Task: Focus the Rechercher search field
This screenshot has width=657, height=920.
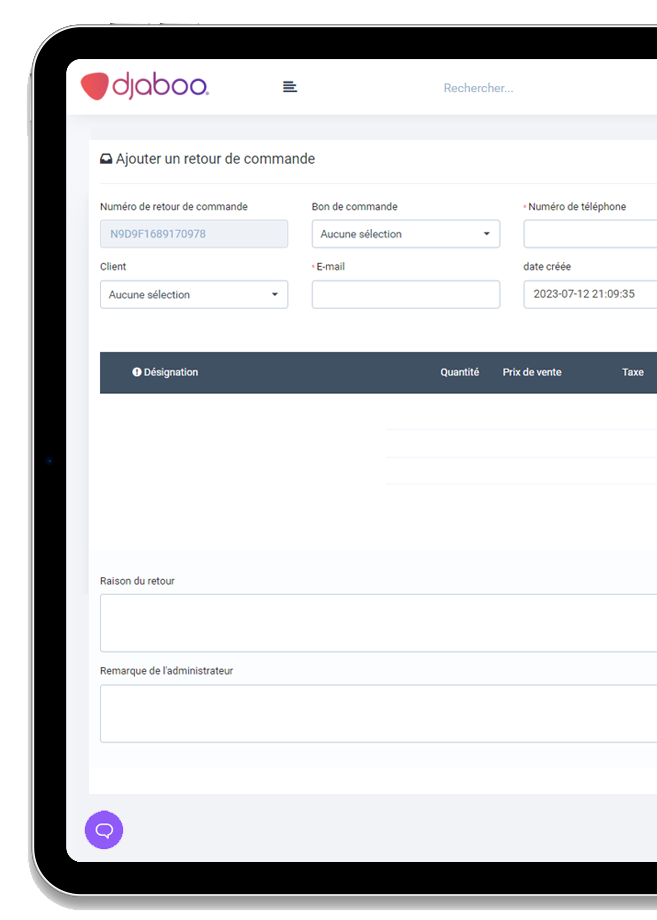Action: point(478,88)
